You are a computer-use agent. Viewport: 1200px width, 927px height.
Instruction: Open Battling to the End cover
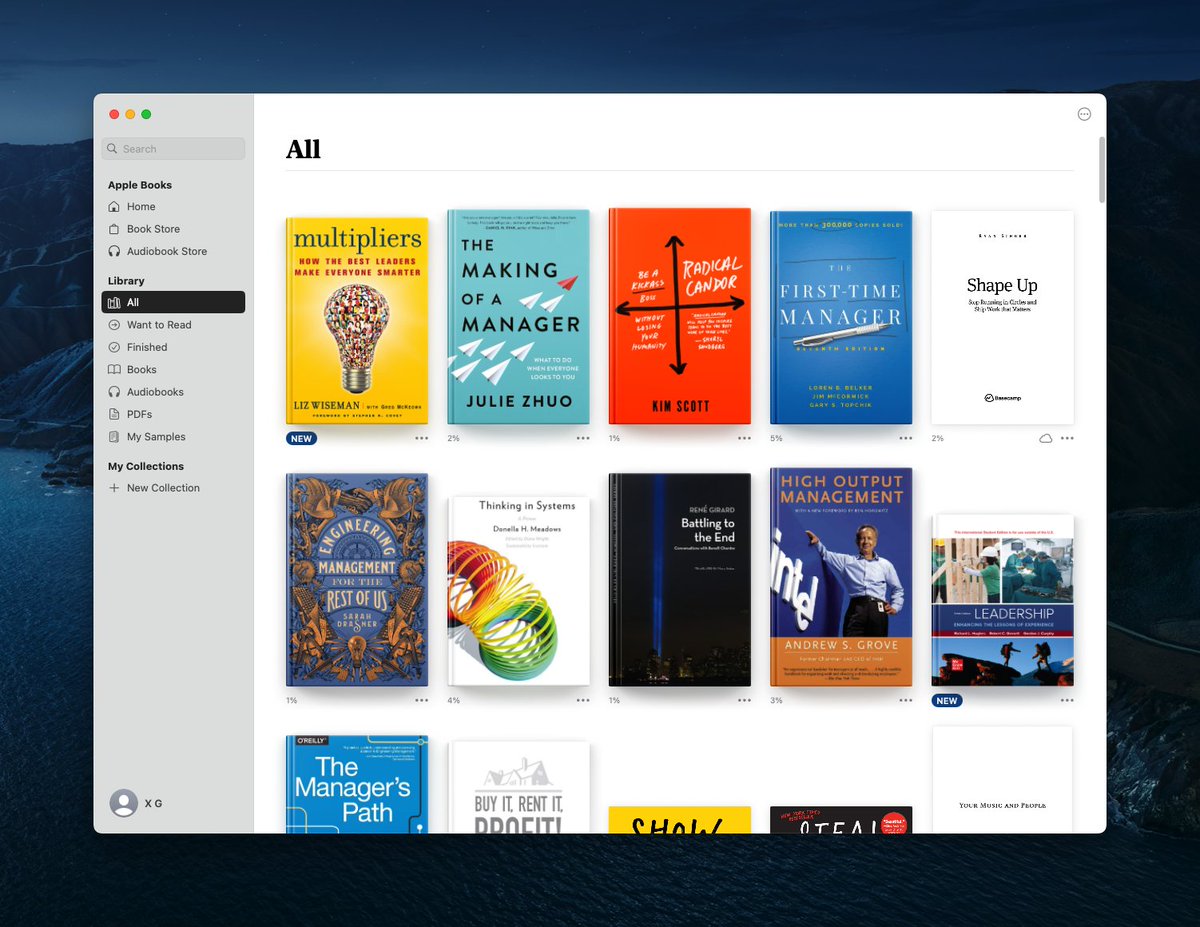679,580
